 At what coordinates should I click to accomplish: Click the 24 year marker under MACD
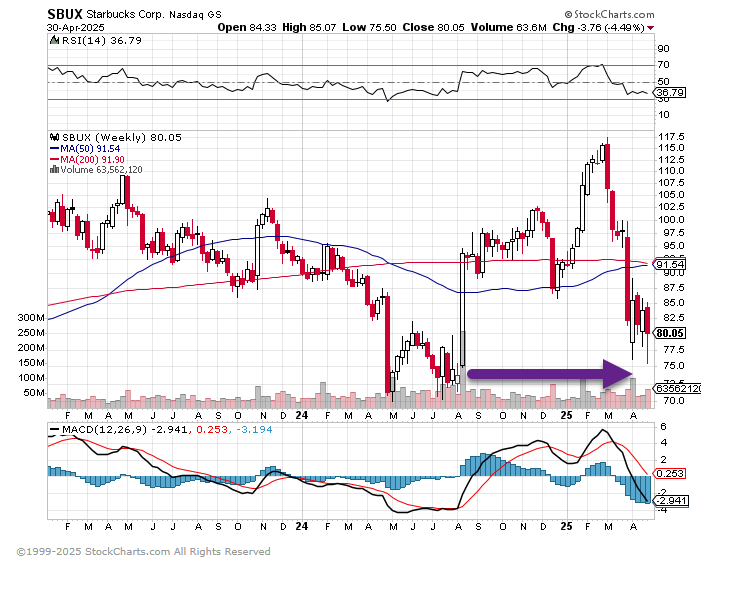pos(302,526)
